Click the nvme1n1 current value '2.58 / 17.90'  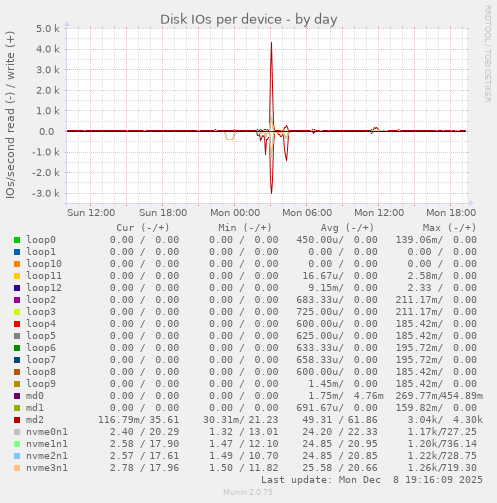coord(144,444)
